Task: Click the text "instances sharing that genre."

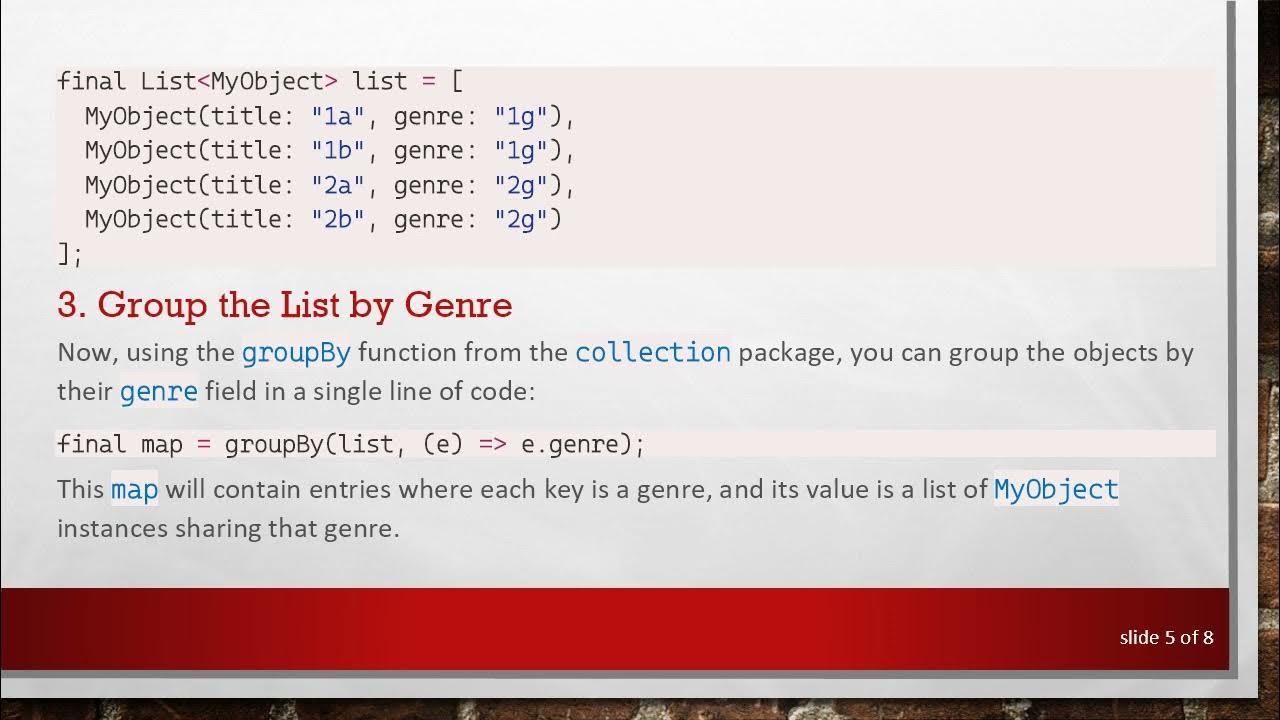Action: point(228,529)
